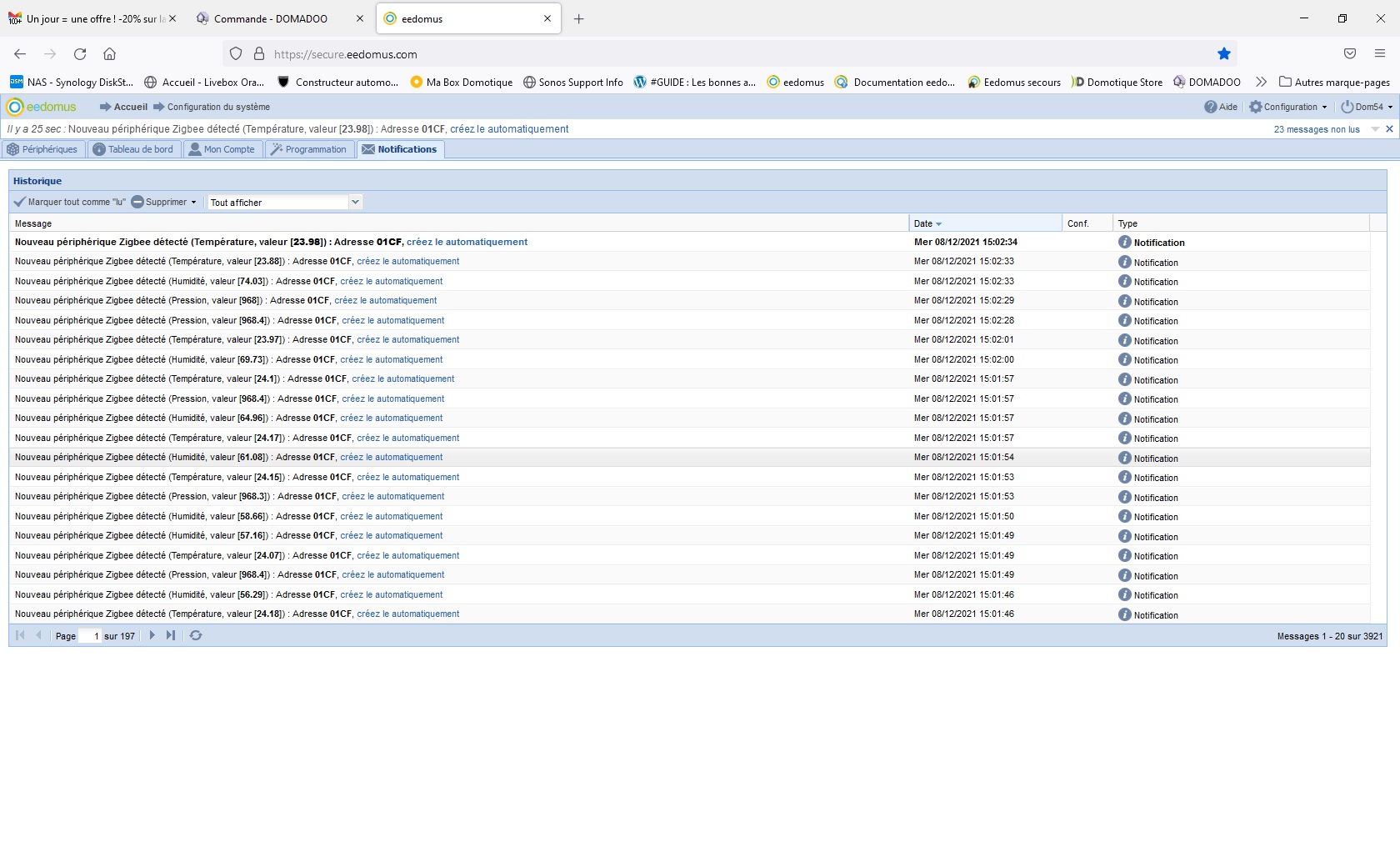Go to next page of notifications
This screenshot has height=842, width=1400.
tap(152, 635)
